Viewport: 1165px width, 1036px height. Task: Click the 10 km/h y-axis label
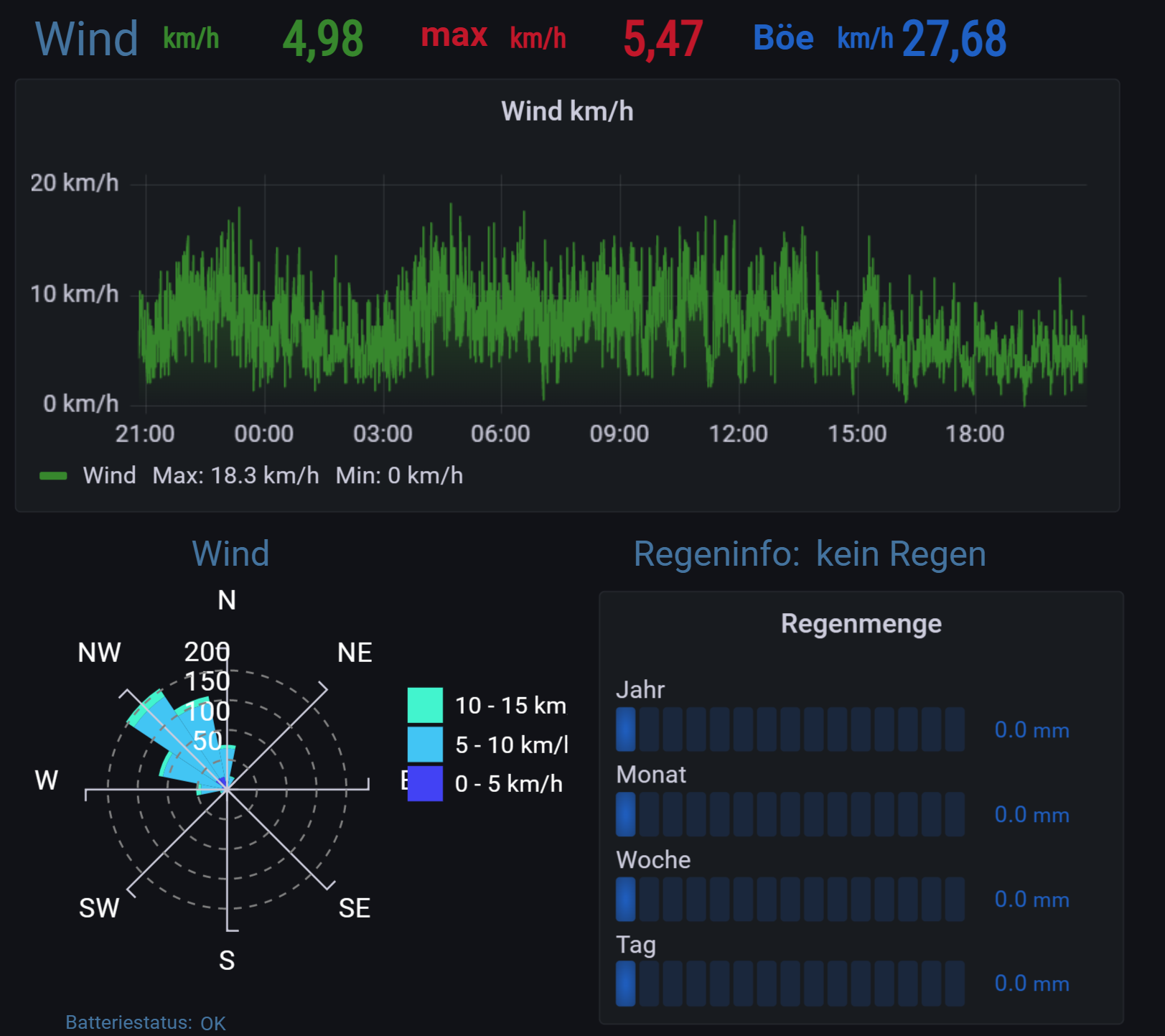[74, 294]
